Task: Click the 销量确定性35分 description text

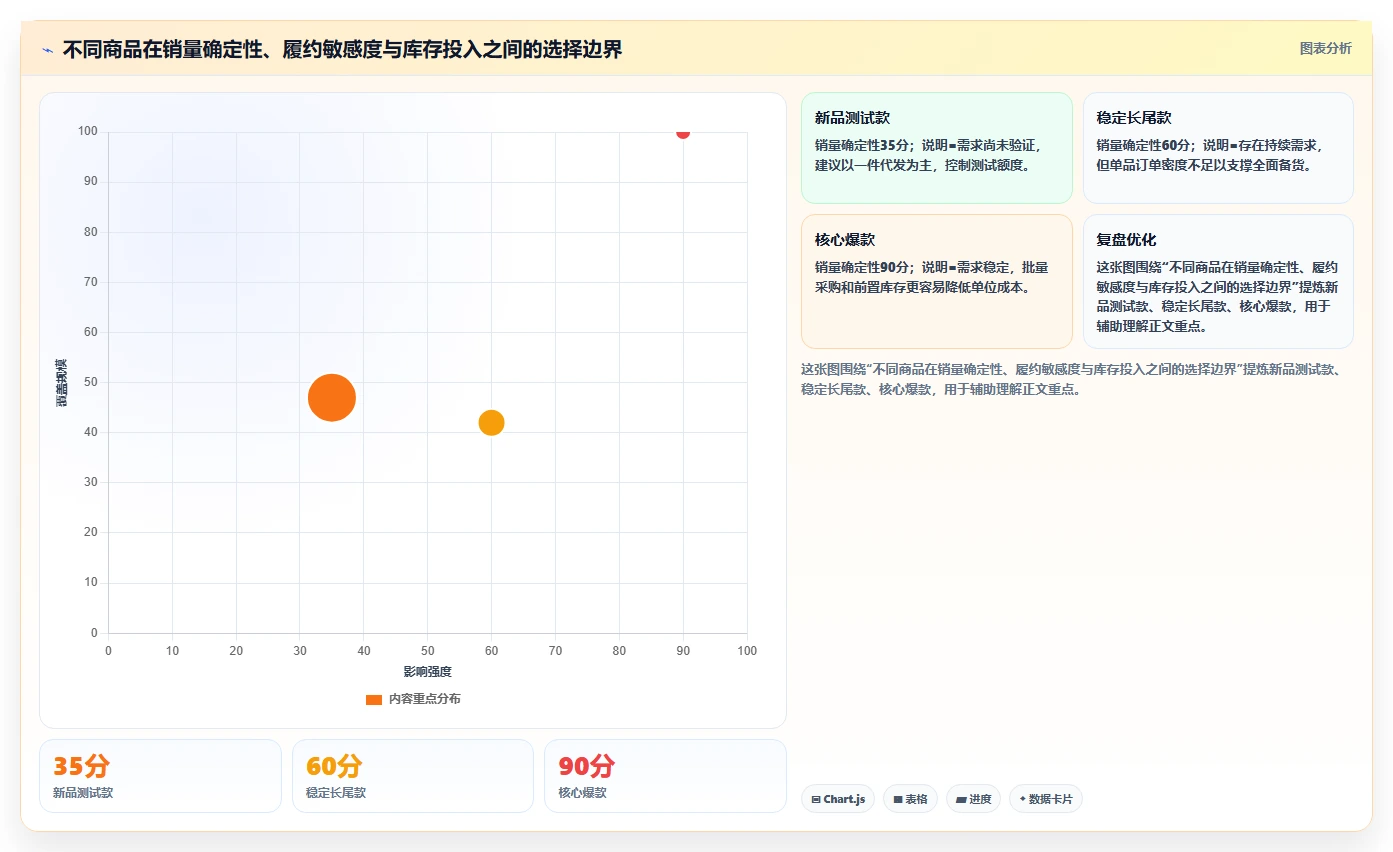Action: 930,155
